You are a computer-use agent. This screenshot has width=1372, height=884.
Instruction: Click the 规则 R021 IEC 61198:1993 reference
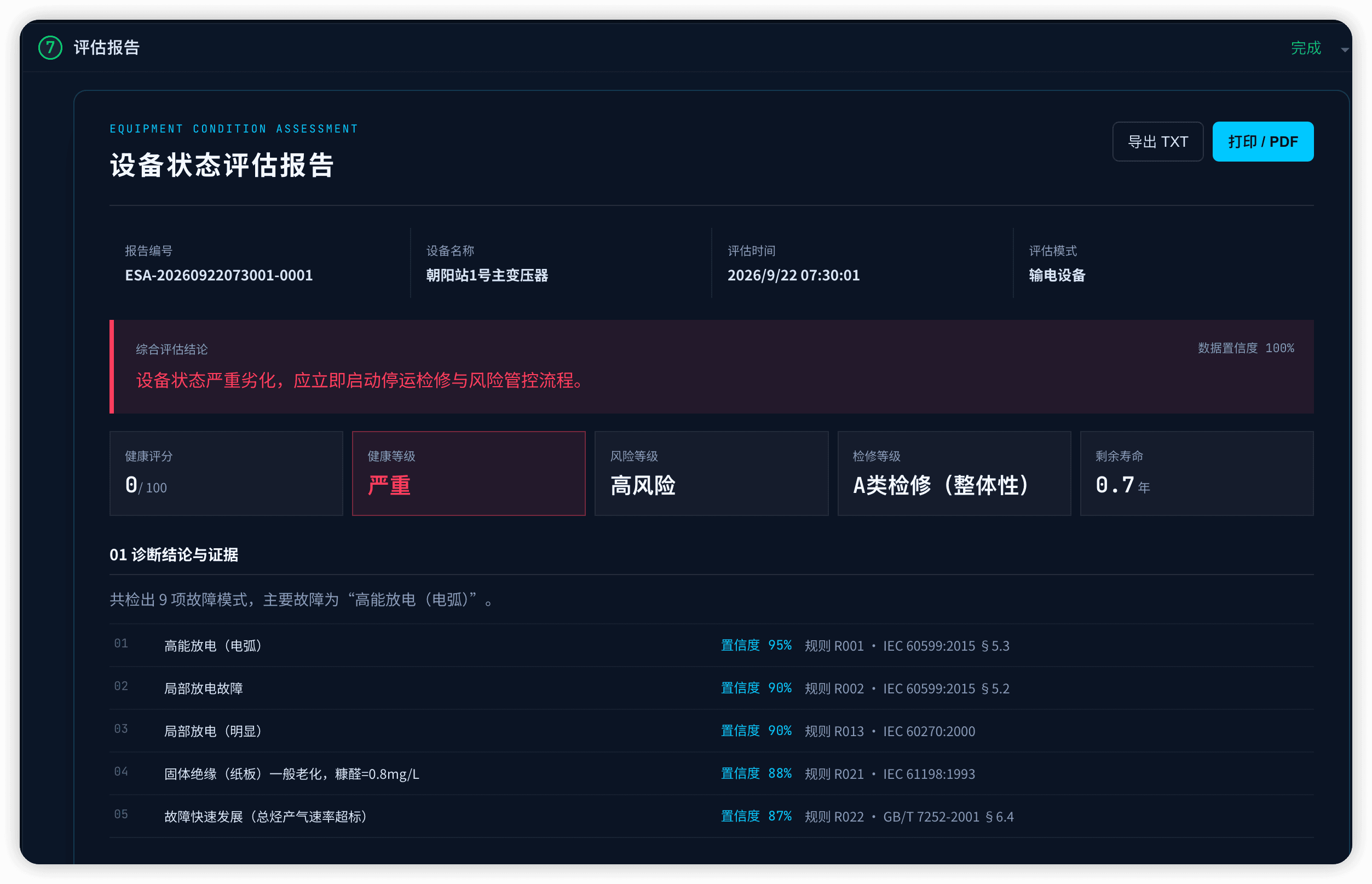tap(890, 773)
